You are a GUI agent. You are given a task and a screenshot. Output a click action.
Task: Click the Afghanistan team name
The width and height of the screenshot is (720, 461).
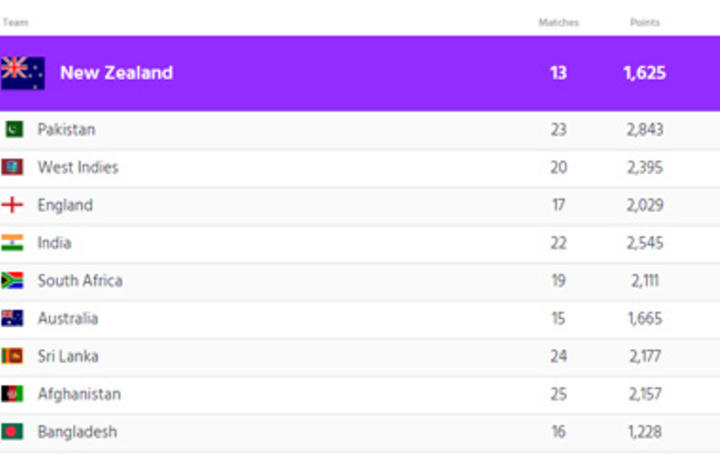tap(79, 394)
